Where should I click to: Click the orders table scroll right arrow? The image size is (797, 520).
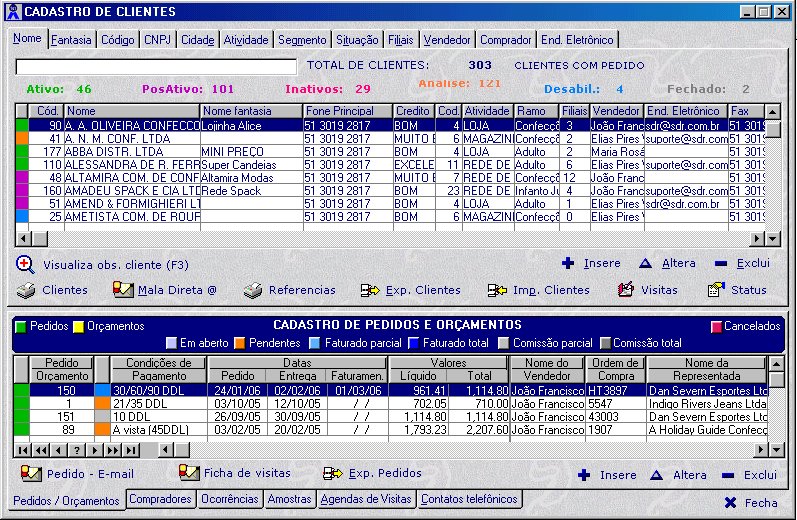pyautogui.click(x=761, y=449)
